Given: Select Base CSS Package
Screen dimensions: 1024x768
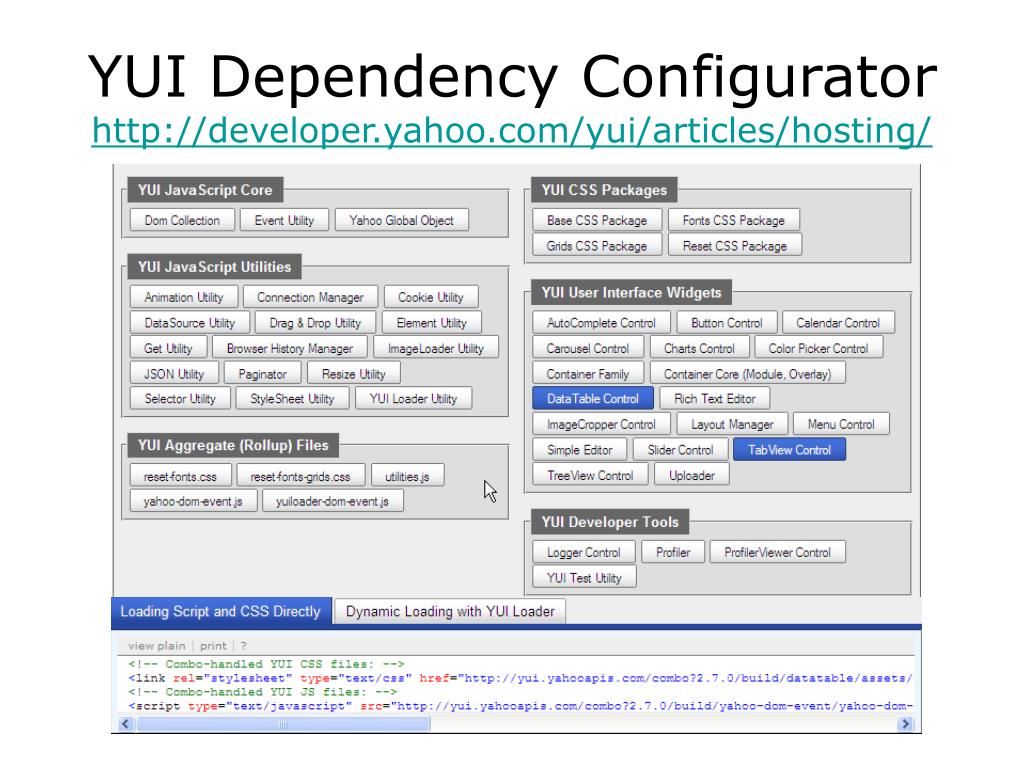Looking at the screenshot, I should 597,220.
